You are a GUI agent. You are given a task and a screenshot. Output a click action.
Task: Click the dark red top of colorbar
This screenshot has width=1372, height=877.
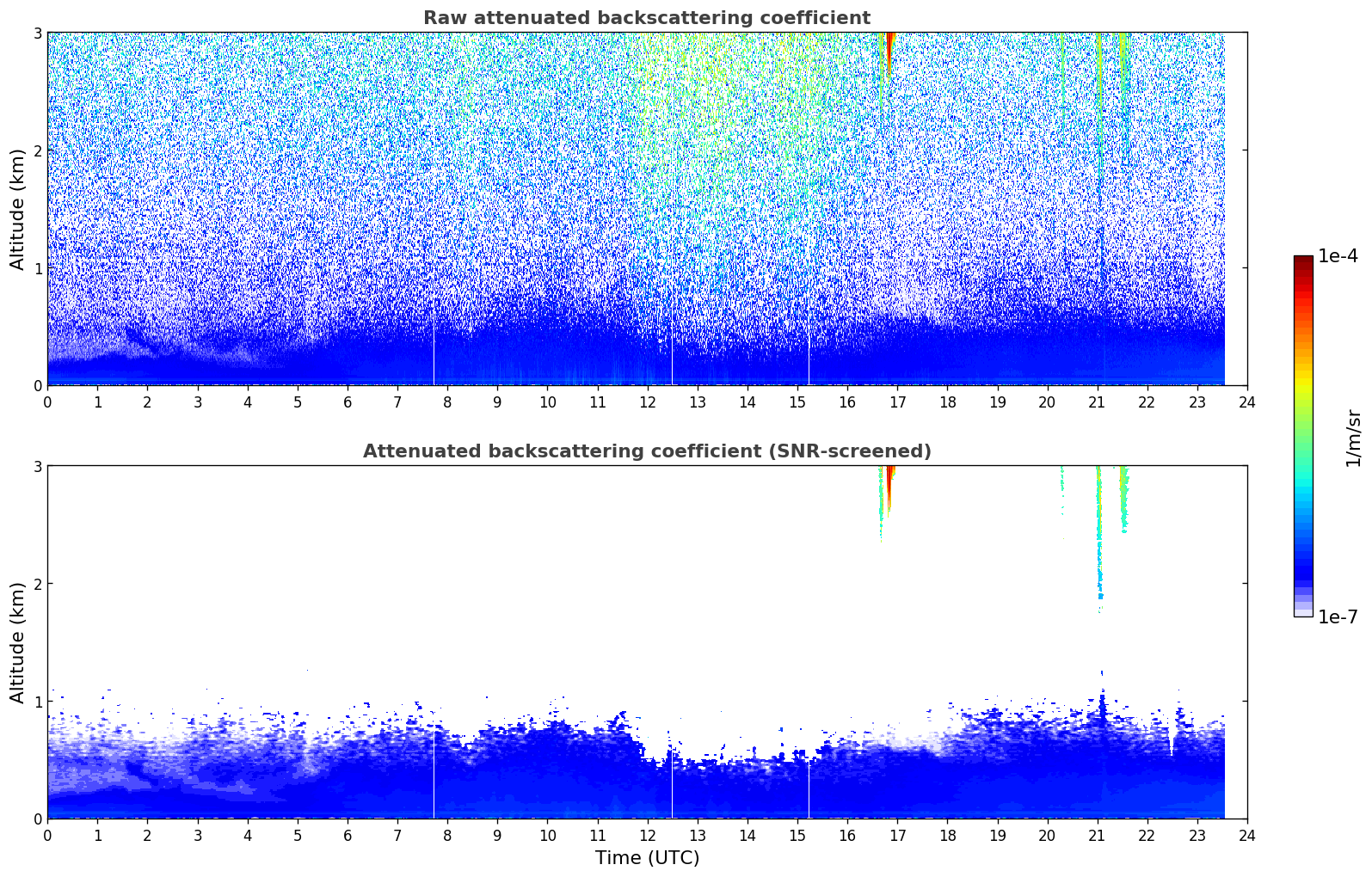click(x=1302, y=261)
